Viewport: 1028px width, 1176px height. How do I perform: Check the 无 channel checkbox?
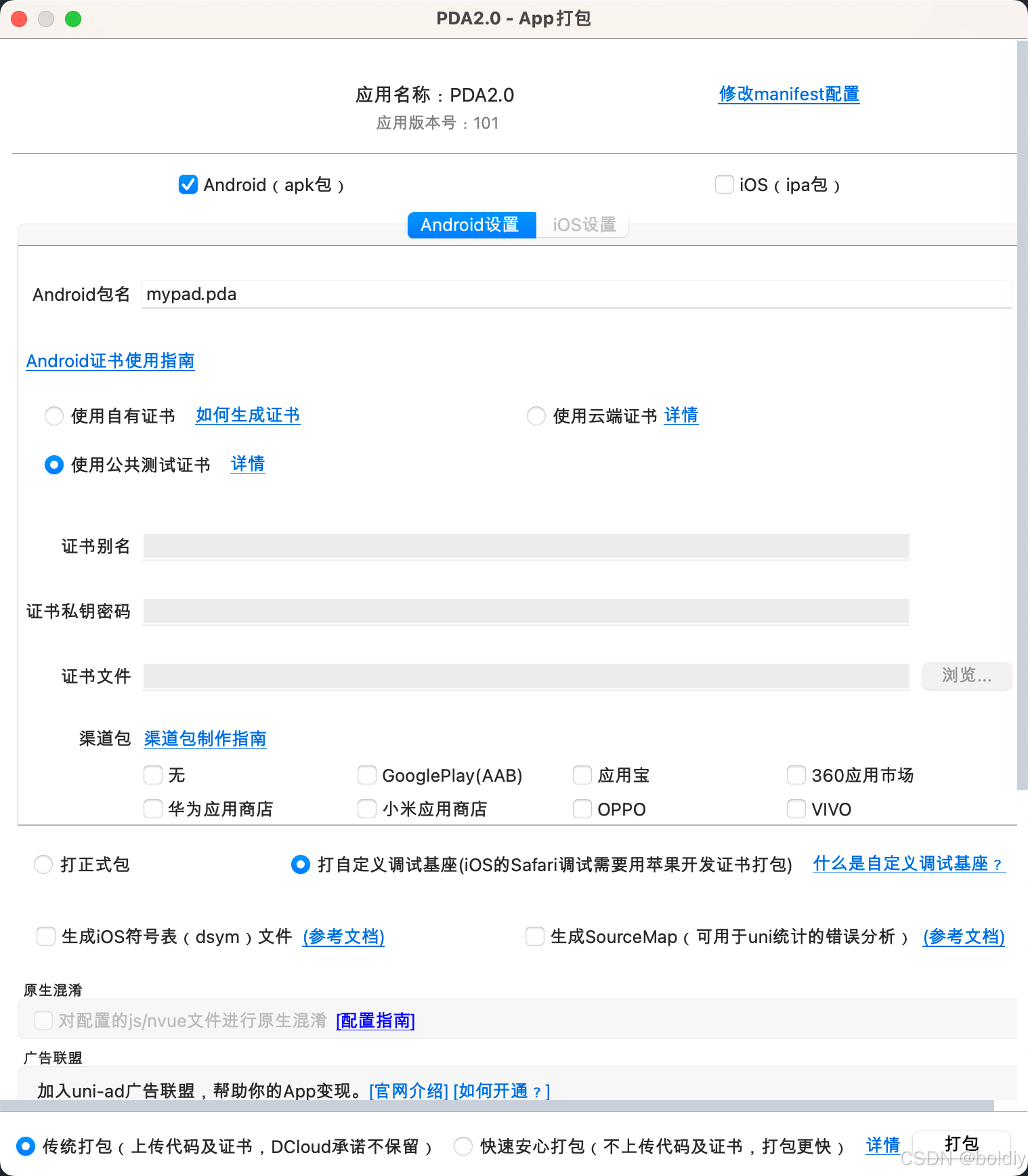[x=153, y=775]
